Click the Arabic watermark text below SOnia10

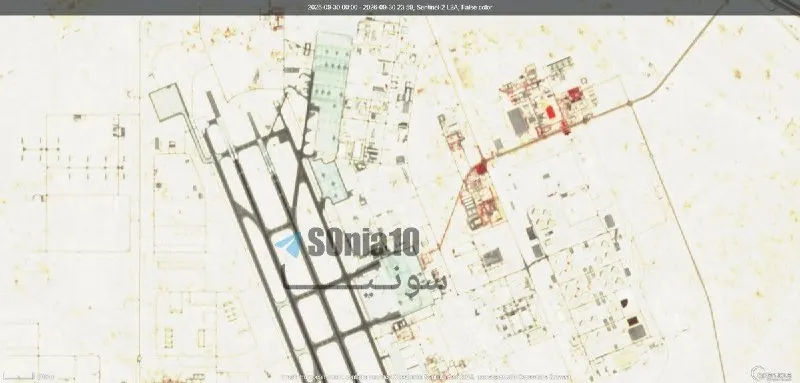[365, 277]
